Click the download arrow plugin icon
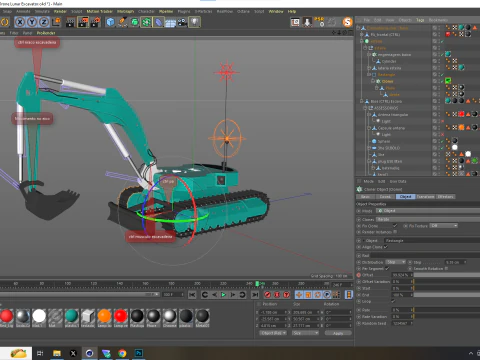This screenshot has width=480, height=360. click(307, 22)
